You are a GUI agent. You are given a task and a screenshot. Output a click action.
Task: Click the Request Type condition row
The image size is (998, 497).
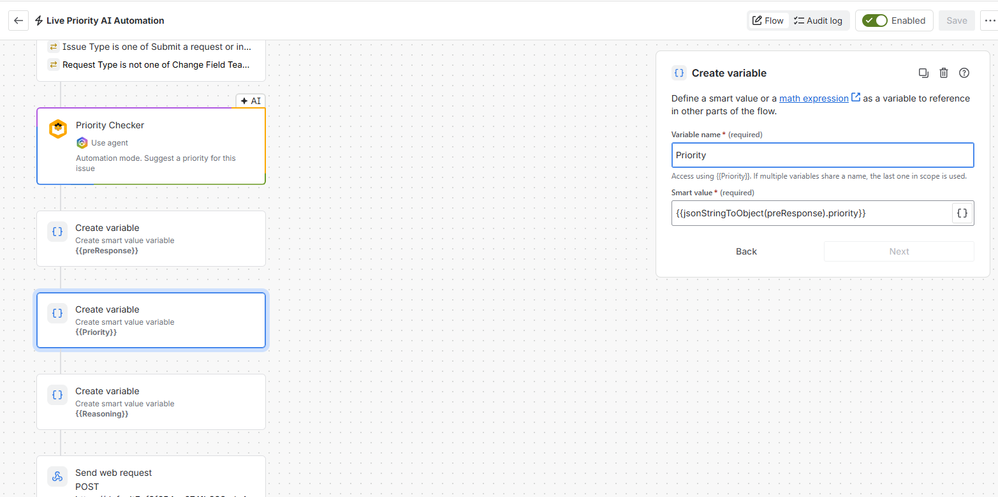pyautogui.click(x=151, y=64)
